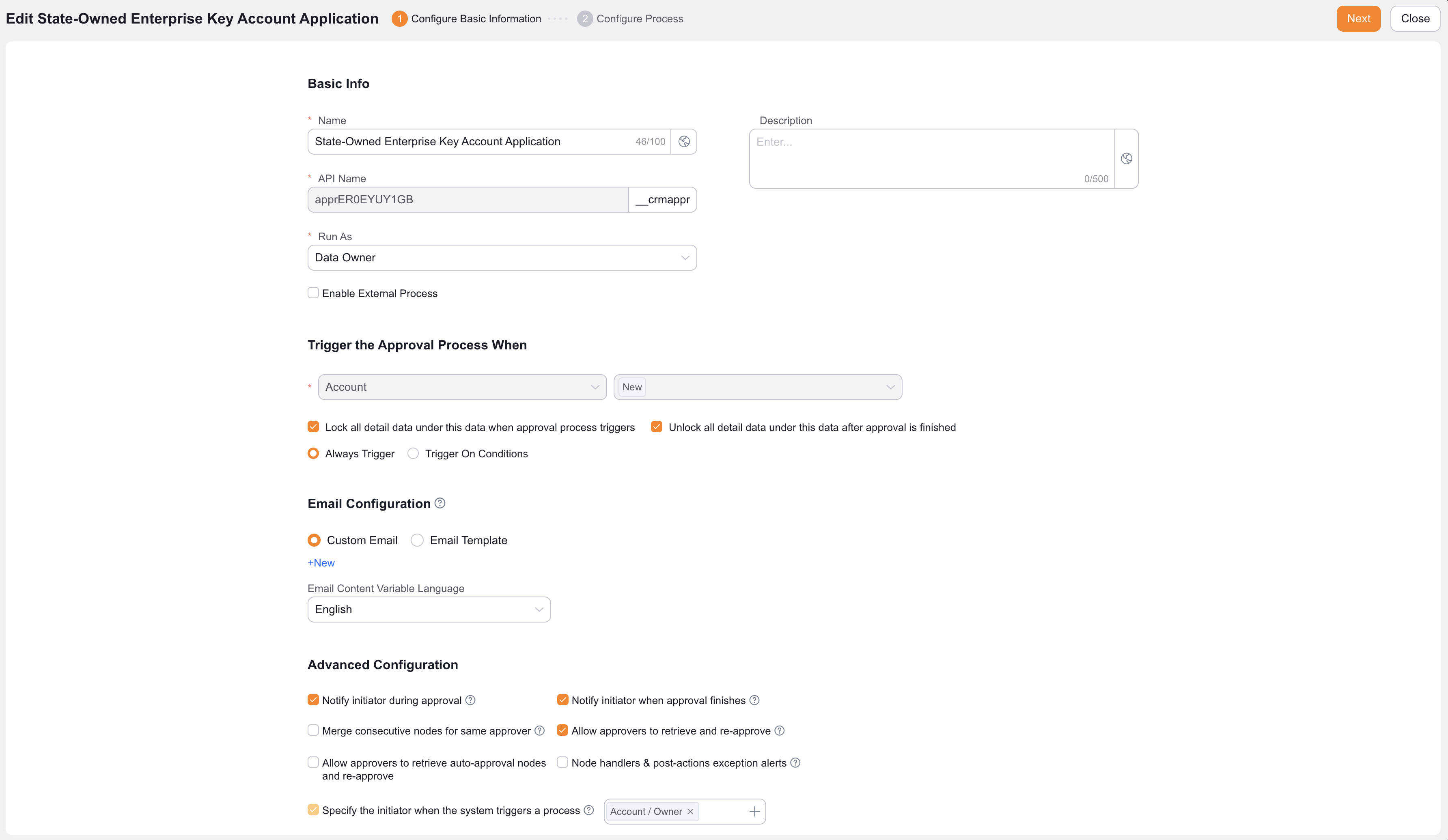Click the globe translation icon in Description box

click(x=1126, y=159)
